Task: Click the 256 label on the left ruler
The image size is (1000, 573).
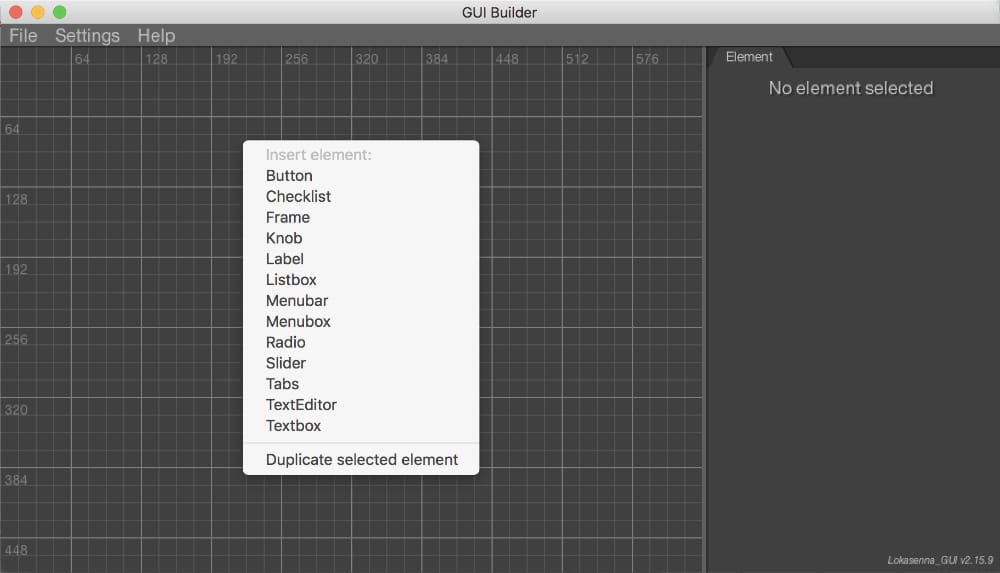Action: pyautogui.click(x=16, y=339)
